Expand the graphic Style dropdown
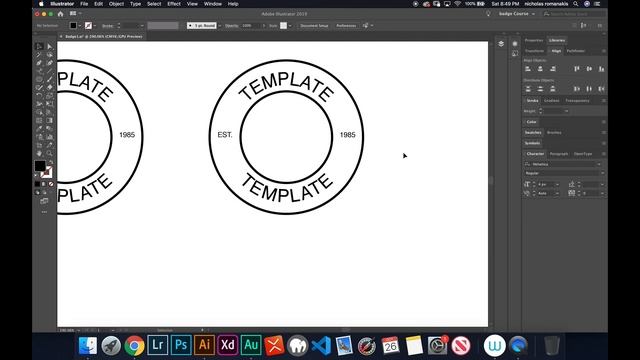The width and height of the screenshot is (640, 360). pos(290,26)
